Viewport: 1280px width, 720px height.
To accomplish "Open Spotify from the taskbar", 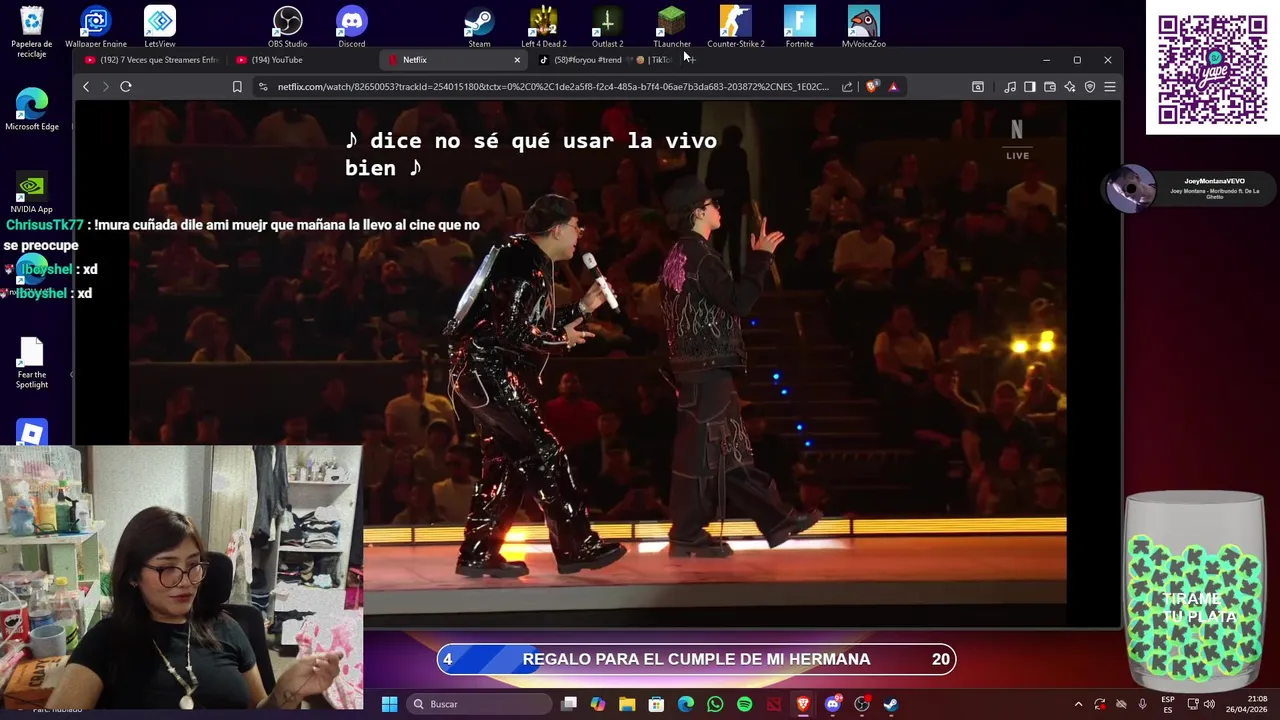I will pos(744,704).
